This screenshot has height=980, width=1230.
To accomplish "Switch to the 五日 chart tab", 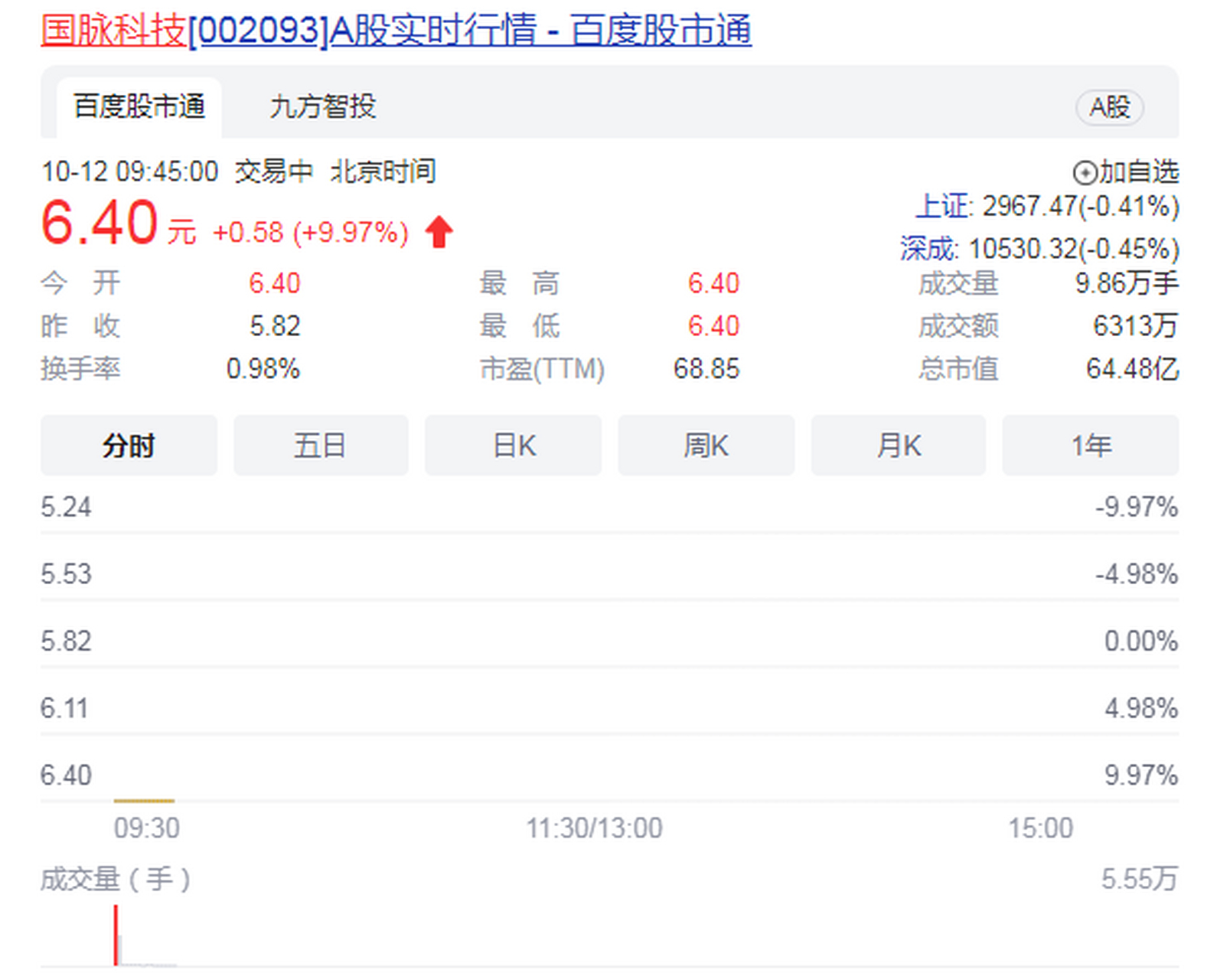I will 321,446.
